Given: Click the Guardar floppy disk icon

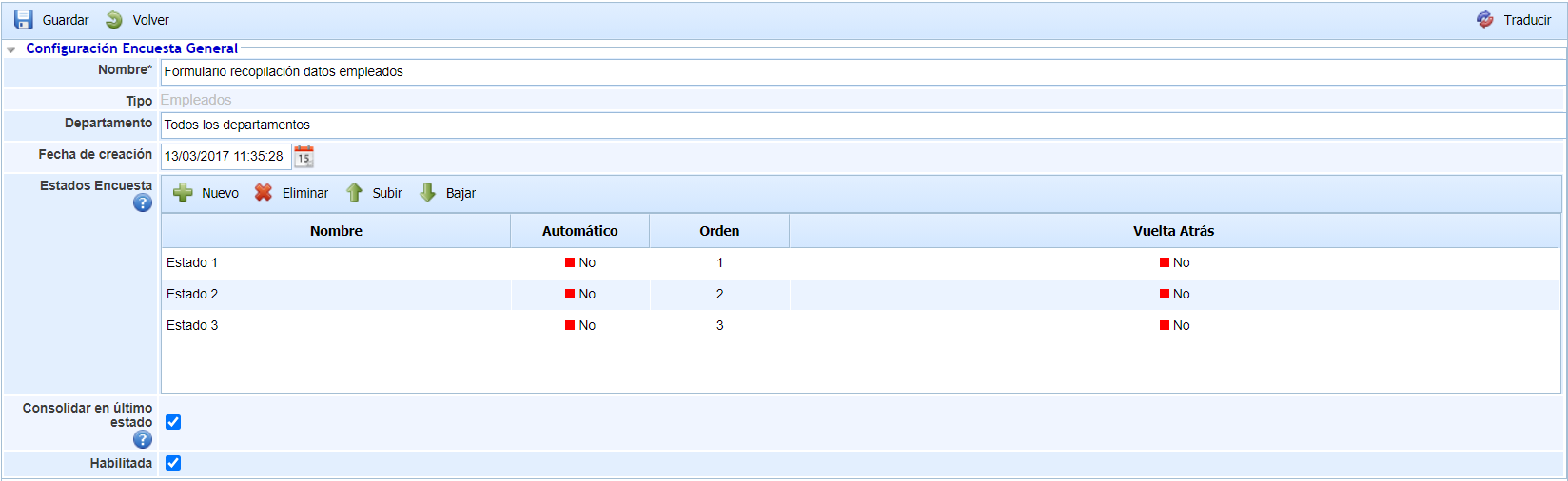Looking at the screenshot, I should click(x=24, y=20).
